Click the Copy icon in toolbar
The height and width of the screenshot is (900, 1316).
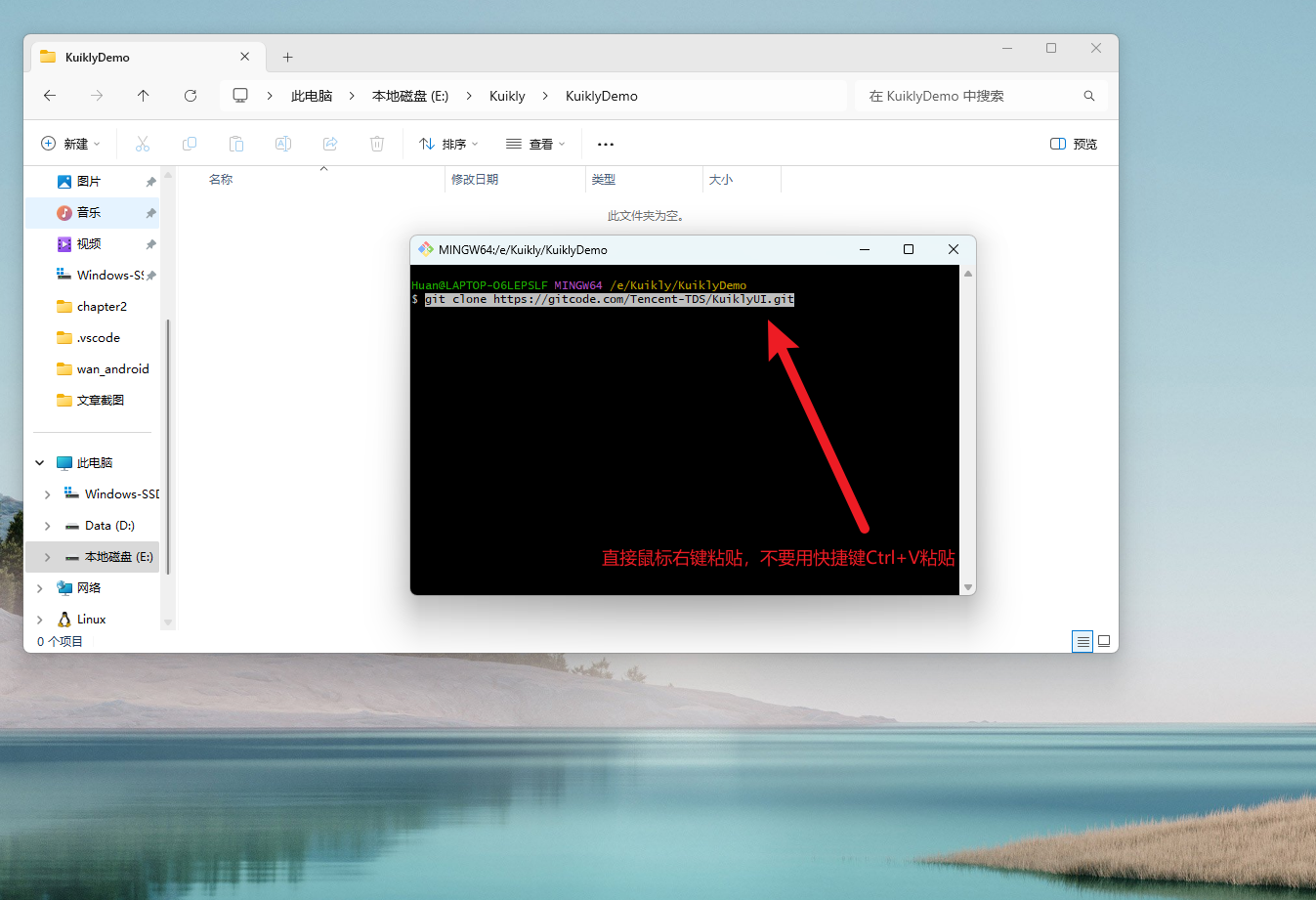click(x=190, y=144)
